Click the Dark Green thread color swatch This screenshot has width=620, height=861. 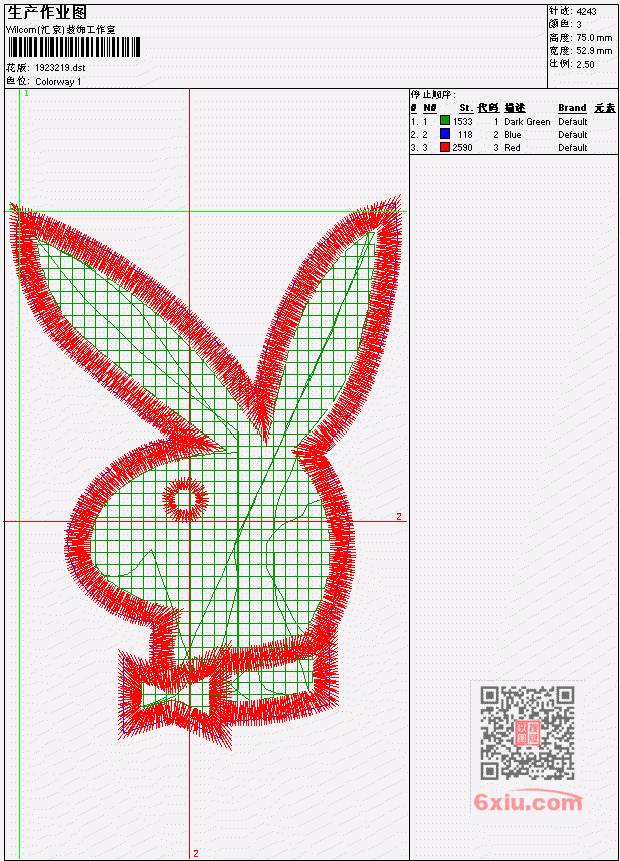pyautogui.click(x=445, y=121)
